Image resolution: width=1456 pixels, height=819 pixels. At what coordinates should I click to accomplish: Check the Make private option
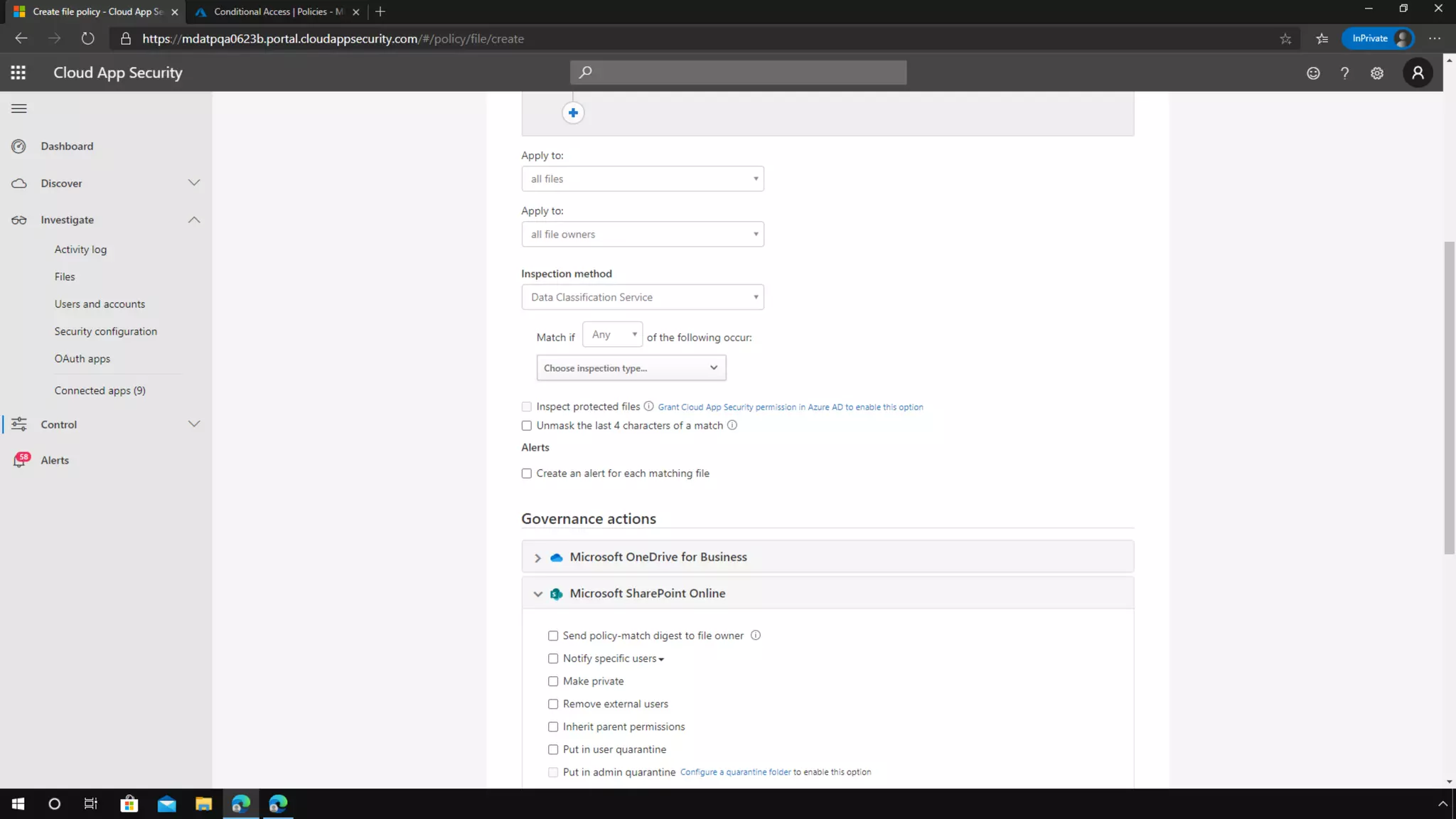click(553, 681)
